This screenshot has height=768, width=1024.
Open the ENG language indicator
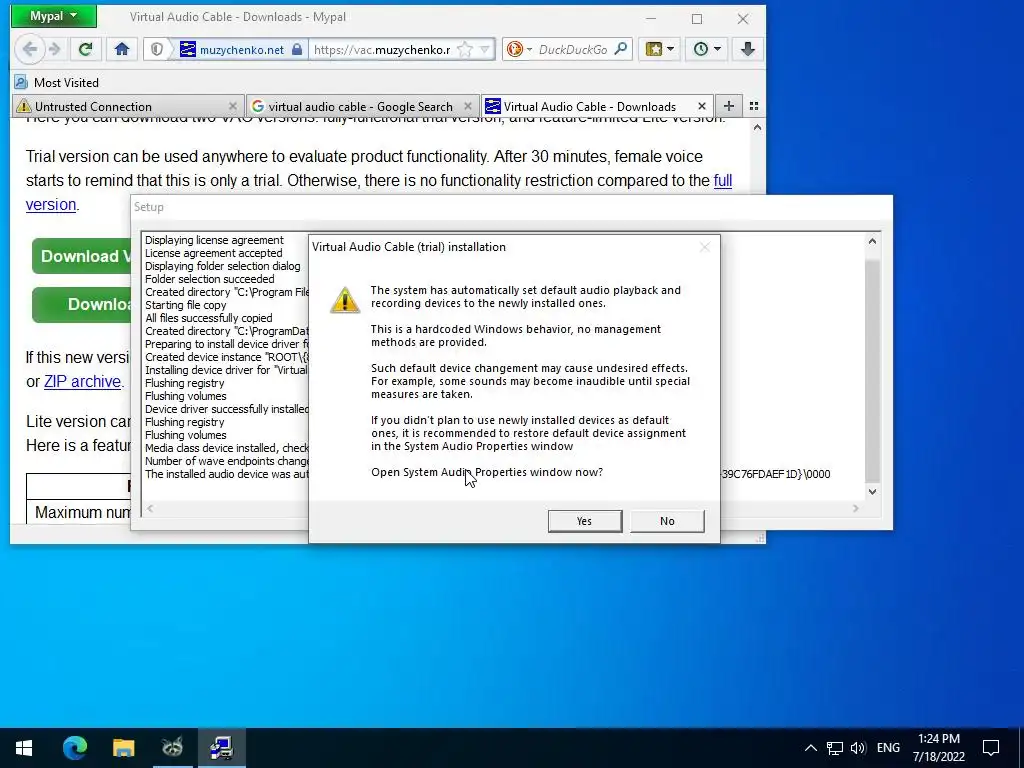click(x=888, y=748)
